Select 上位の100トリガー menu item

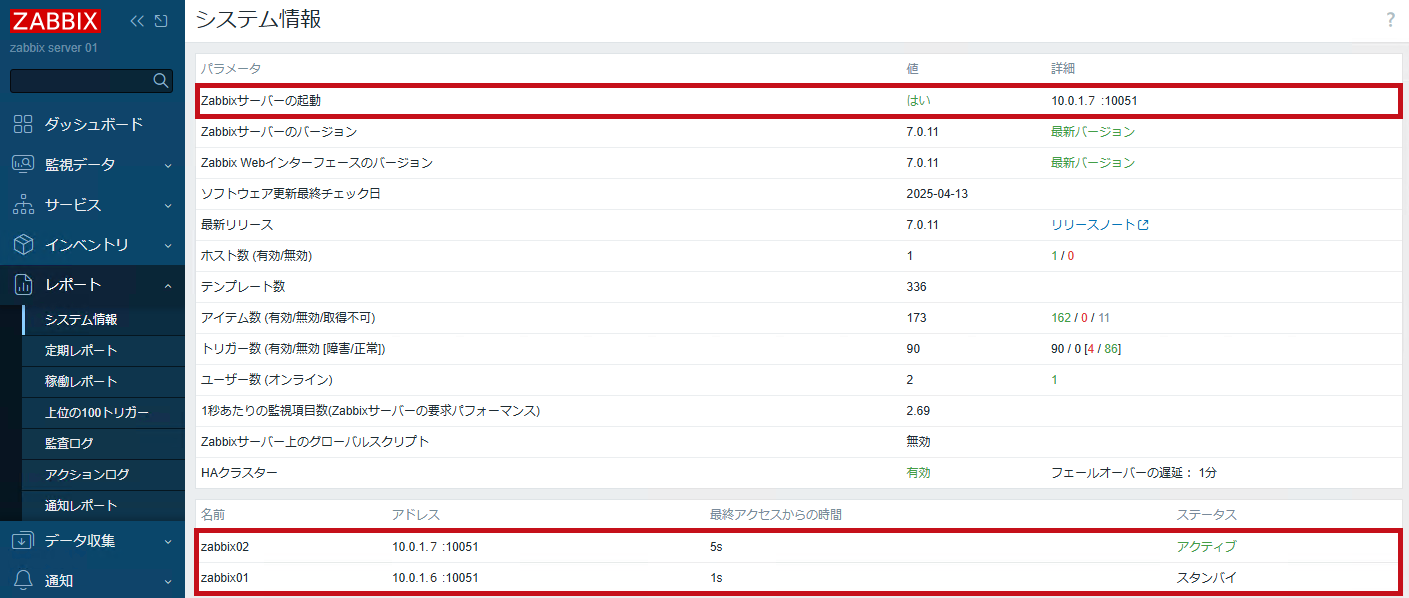point(96,412)
